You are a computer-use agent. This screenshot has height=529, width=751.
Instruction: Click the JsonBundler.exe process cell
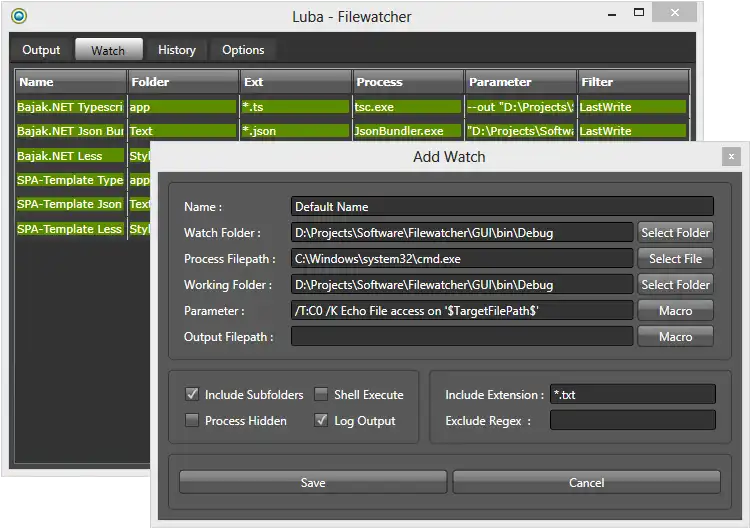coord(408,131)
